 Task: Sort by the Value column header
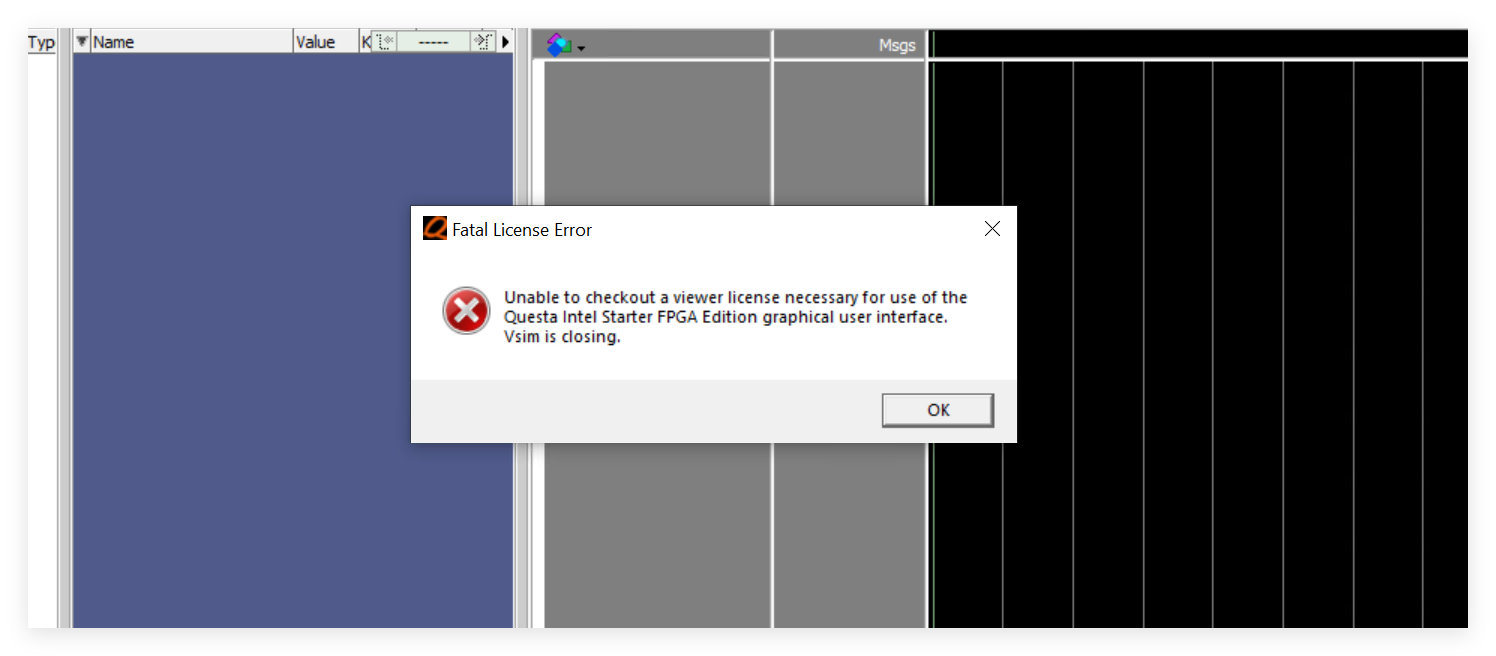pos(326,42)
